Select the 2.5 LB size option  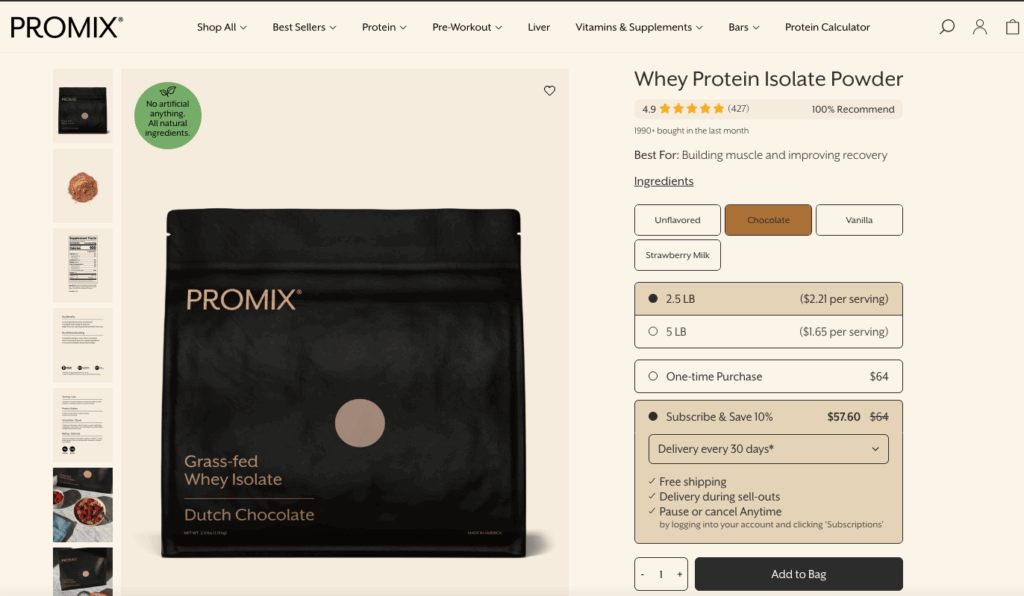point(768,299)
